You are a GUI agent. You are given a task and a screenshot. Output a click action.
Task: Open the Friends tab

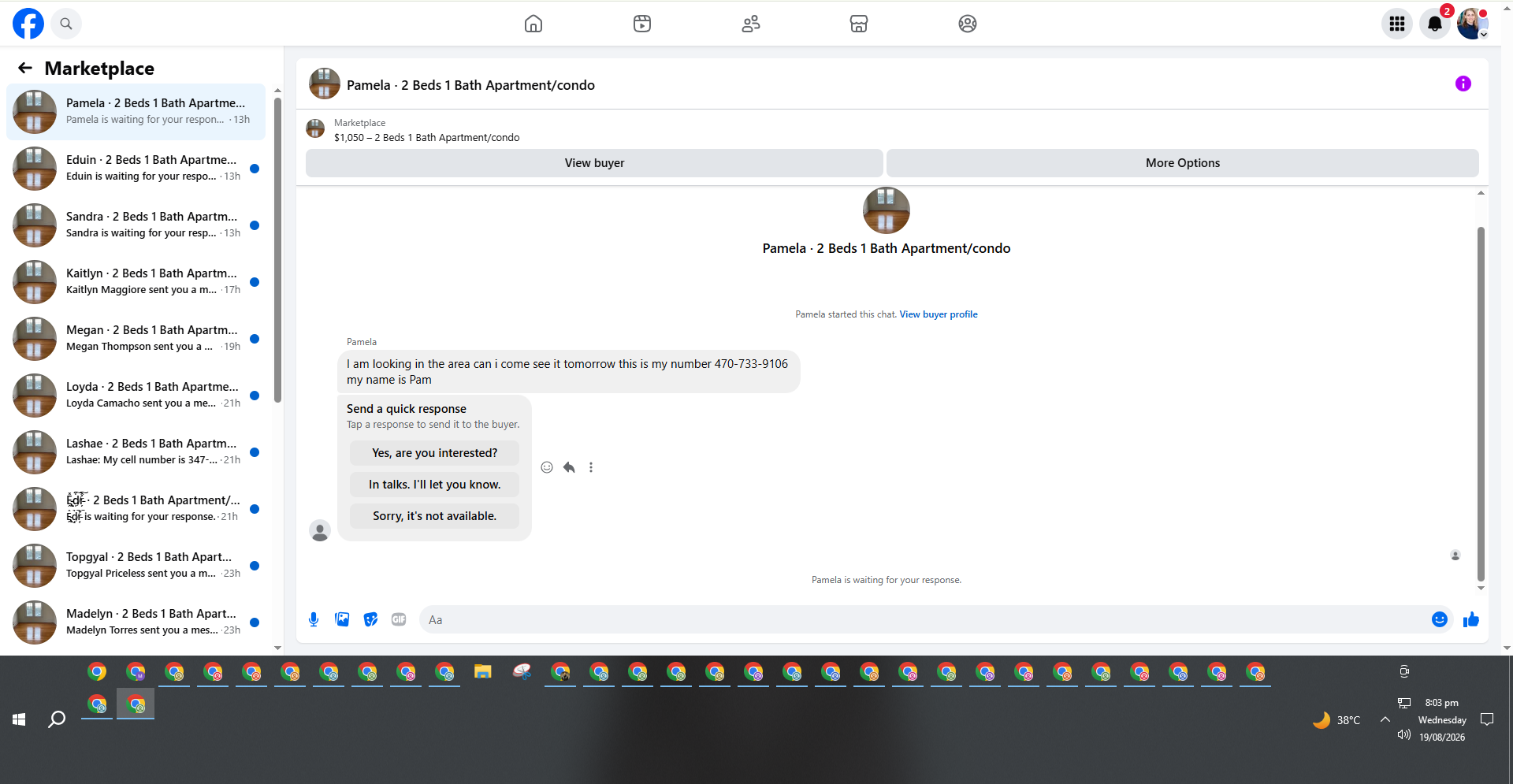[x=751, y=24]
